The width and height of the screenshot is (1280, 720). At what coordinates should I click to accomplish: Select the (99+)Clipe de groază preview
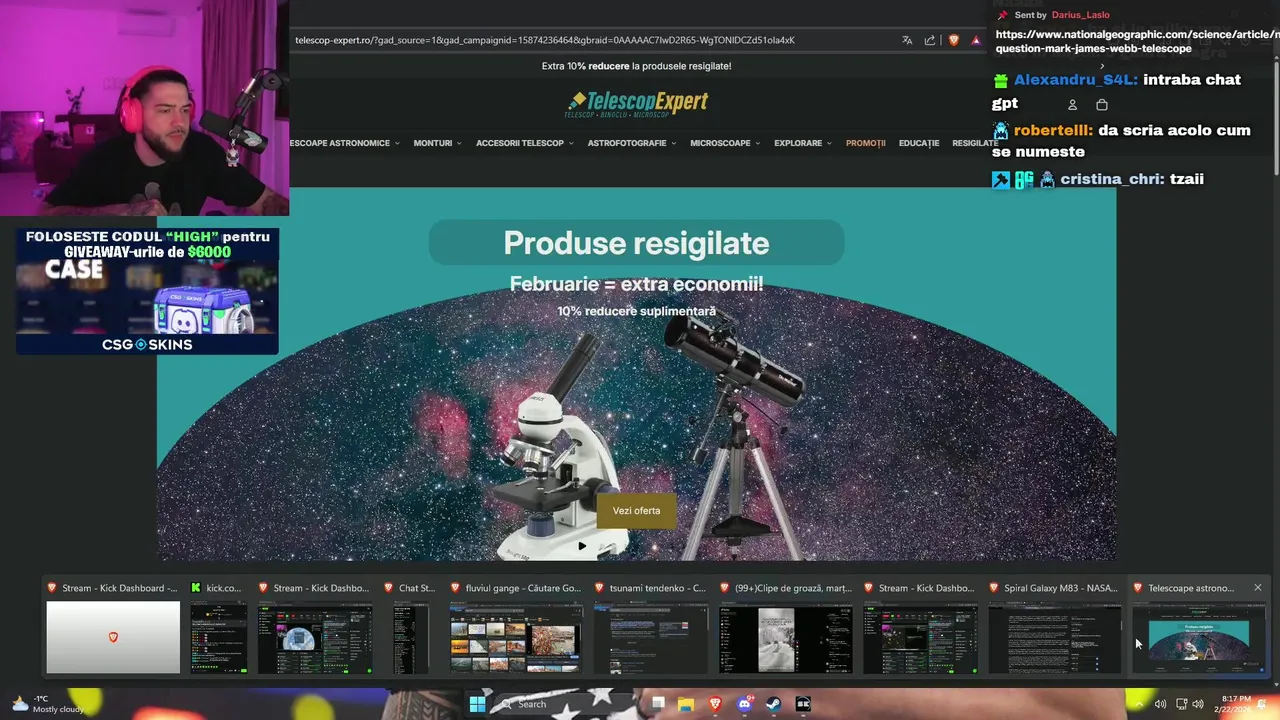pos(786,626)
